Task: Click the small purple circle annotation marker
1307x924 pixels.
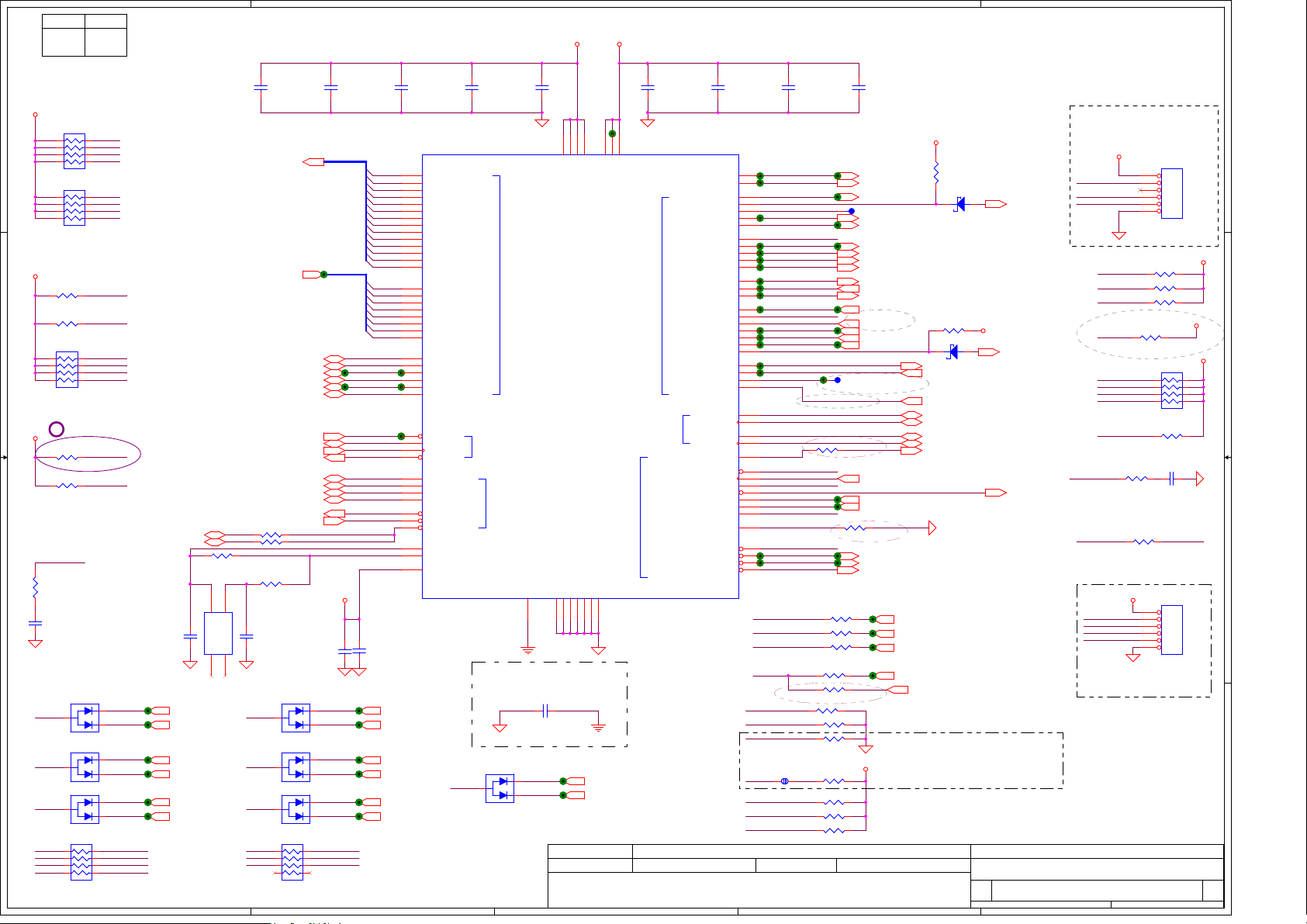Action: [x=57, y=429]
